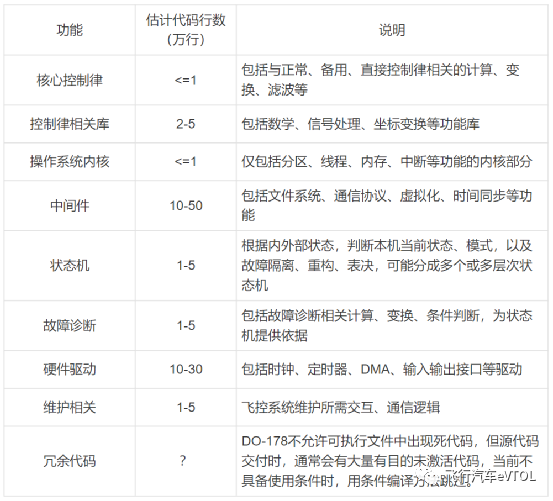Screen dimensions: 553x501
Task: Click the 功能 column header
Action: 69,30
